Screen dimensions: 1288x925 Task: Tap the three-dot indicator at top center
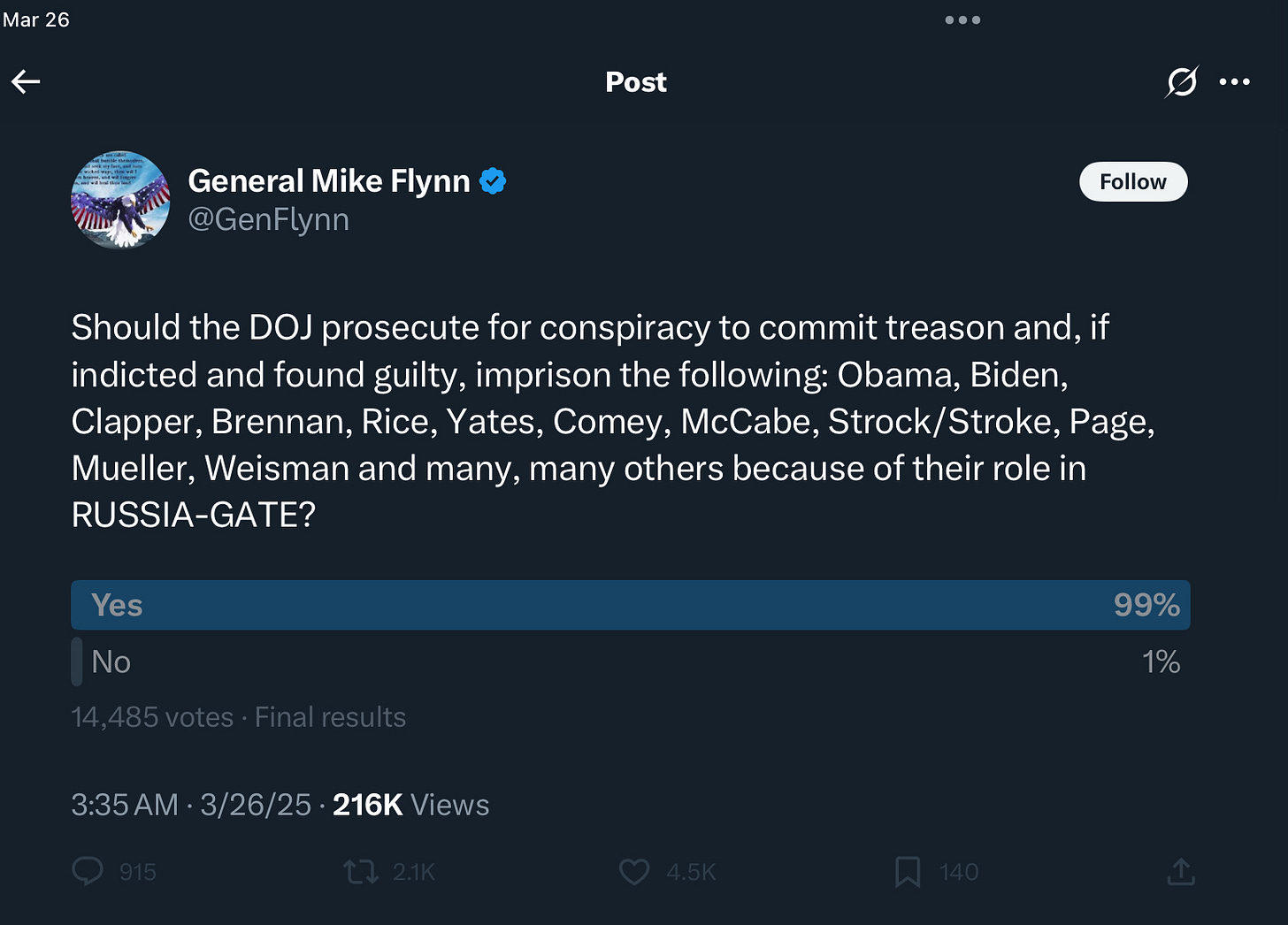pos(962,20)
